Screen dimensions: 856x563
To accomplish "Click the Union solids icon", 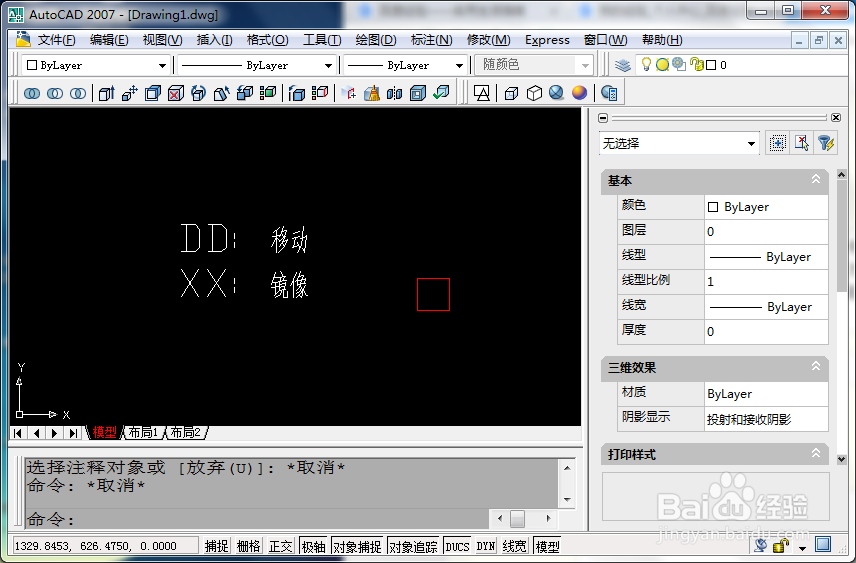I will coord(32,93).
